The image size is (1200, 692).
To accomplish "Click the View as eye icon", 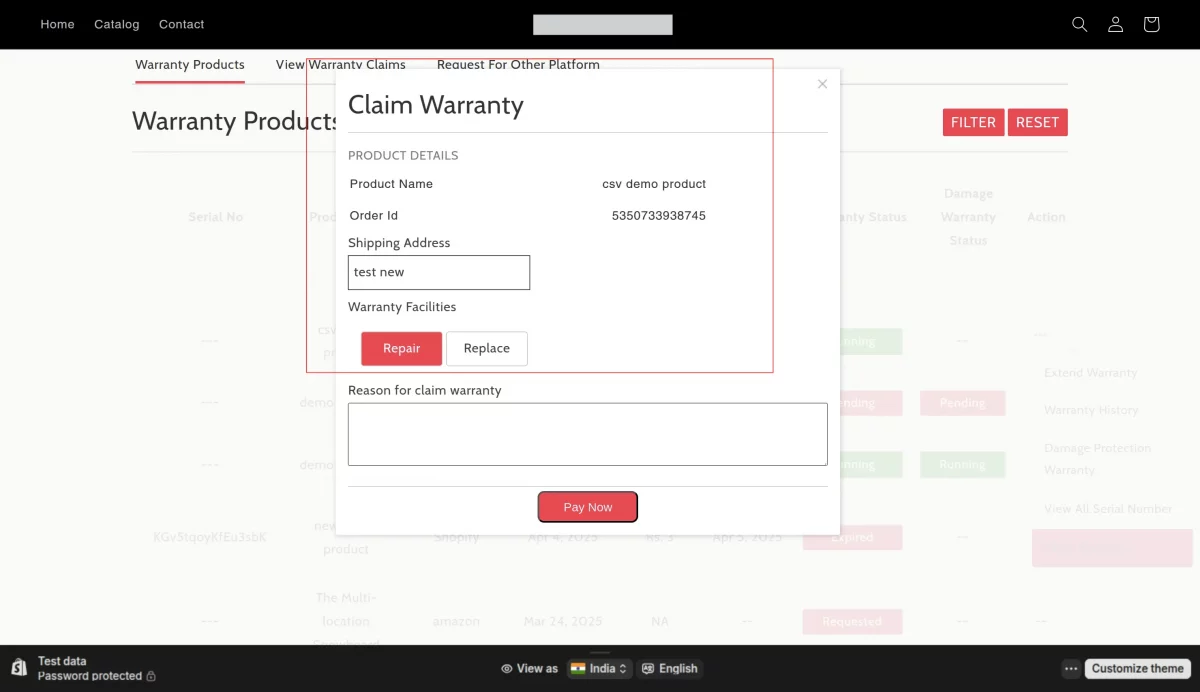I will [x=508, y=668].
